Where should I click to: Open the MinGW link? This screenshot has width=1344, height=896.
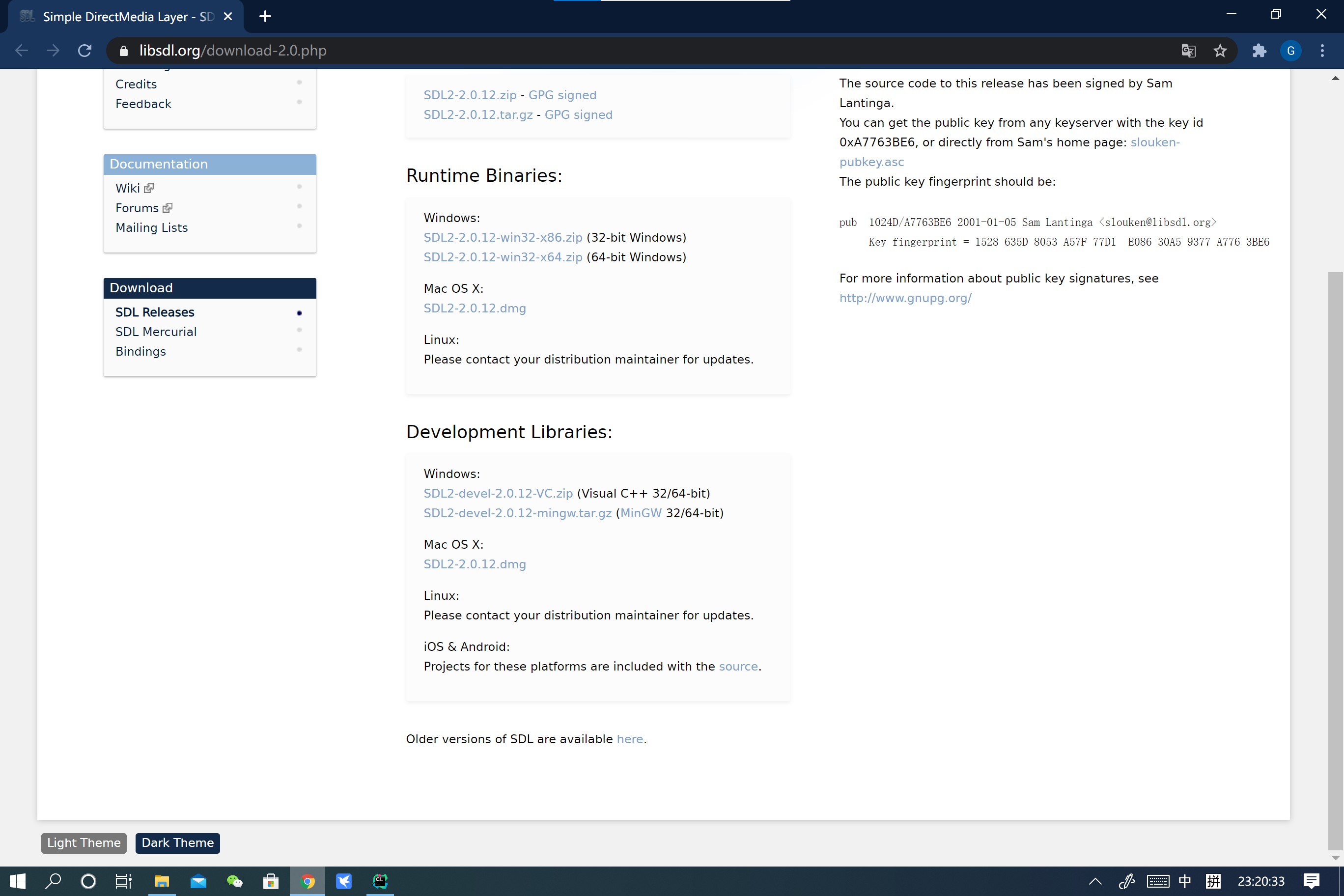641,513
